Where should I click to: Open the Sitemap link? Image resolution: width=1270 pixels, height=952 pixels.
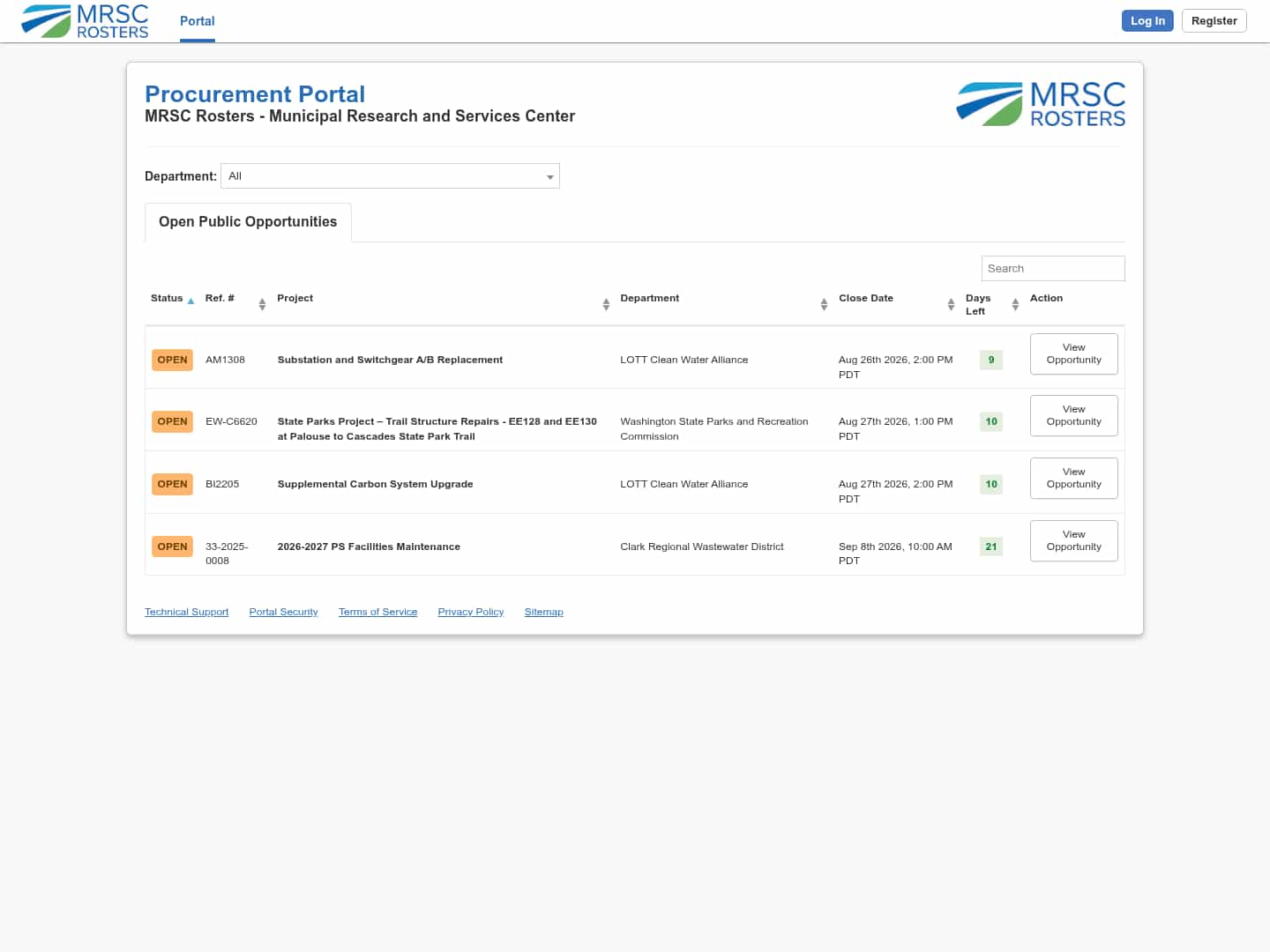click(543, 612)
